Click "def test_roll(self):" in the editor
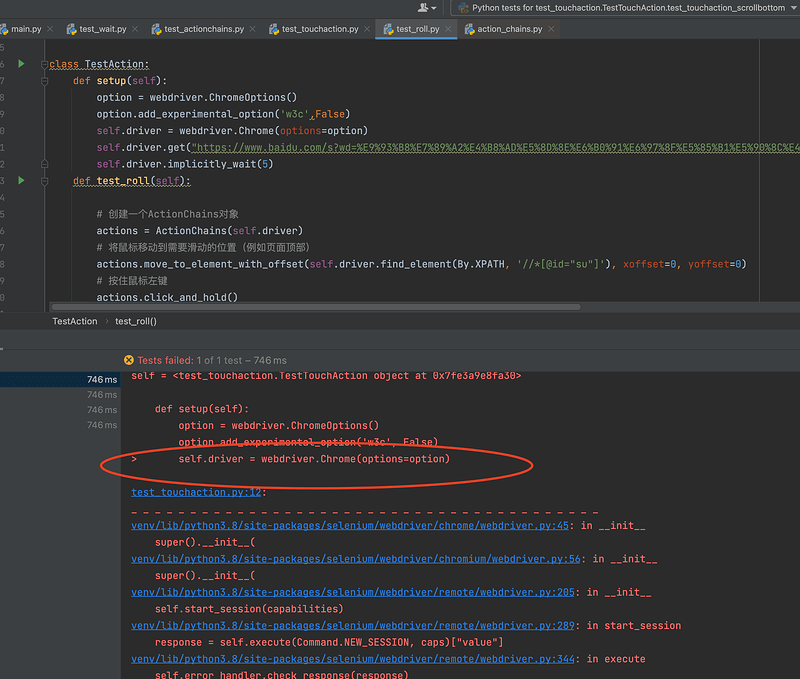Viewport: 800px width, 679px height. coord(132,181)
